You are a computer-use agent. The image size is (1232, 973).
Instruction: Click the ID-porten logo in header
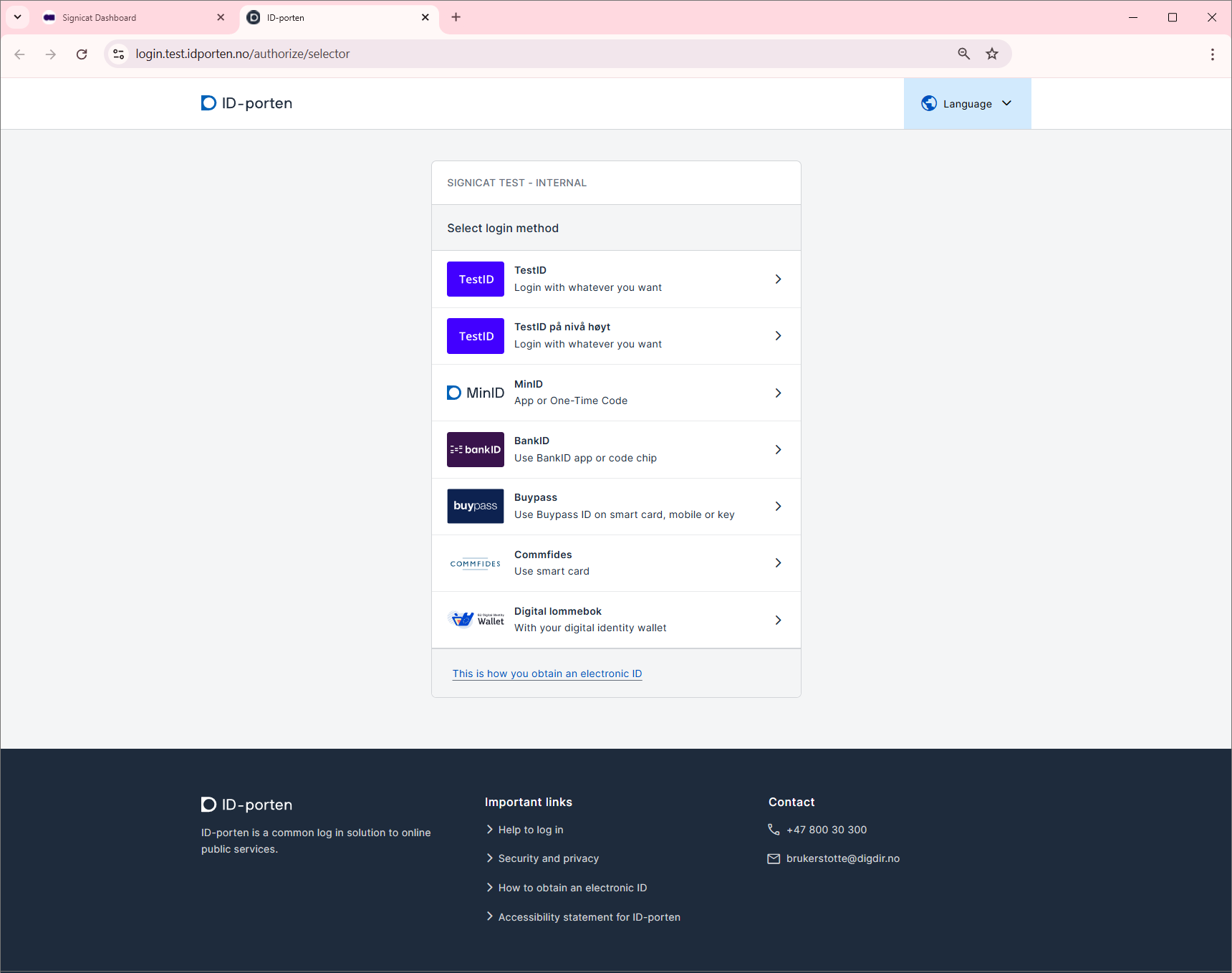247,103
